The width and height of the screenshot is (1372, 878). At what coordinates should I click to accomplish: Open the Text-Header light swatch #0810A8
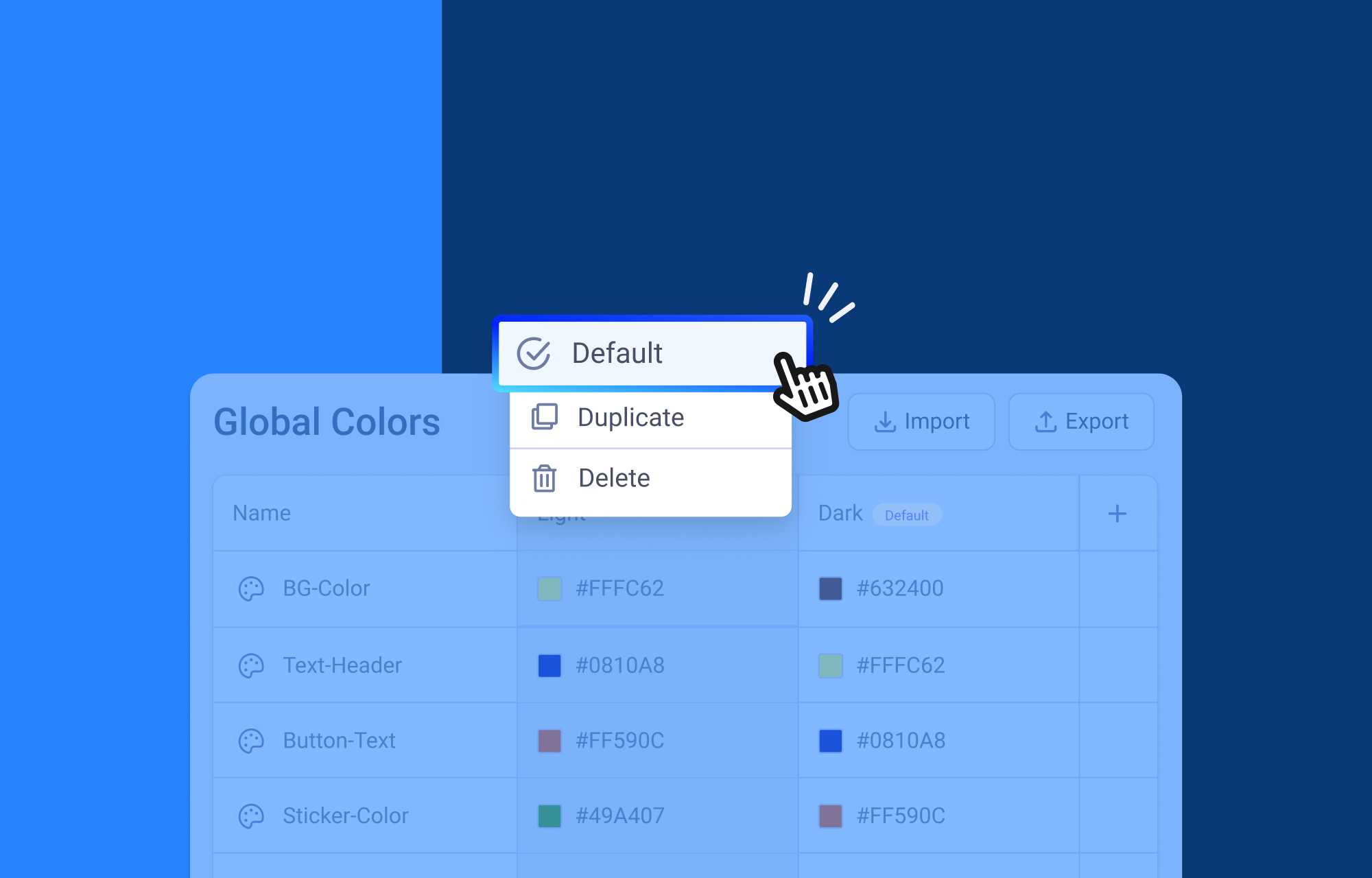point(549,665)
